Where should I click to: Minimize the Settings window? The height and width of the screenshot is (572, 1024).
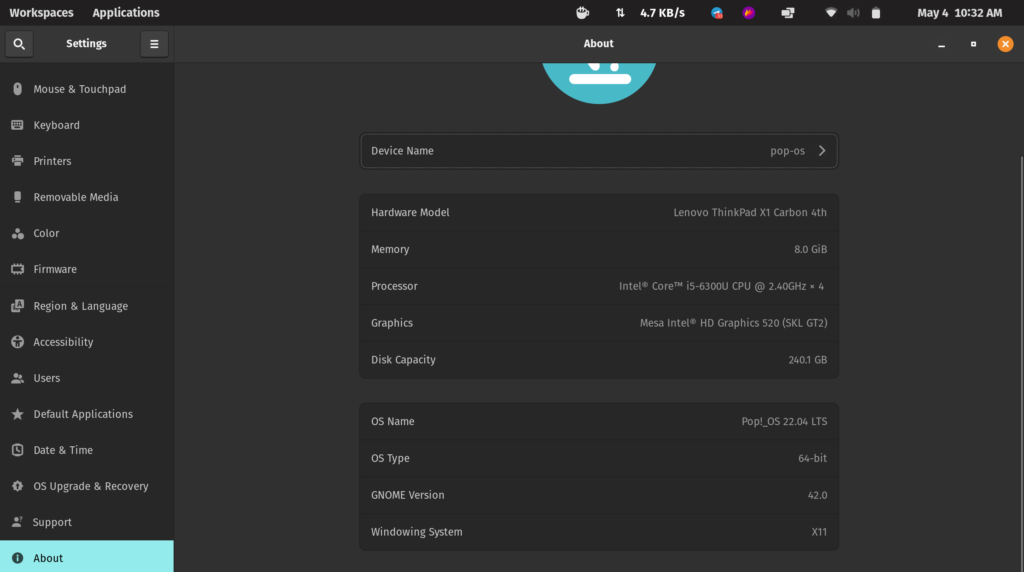[941, 44]
